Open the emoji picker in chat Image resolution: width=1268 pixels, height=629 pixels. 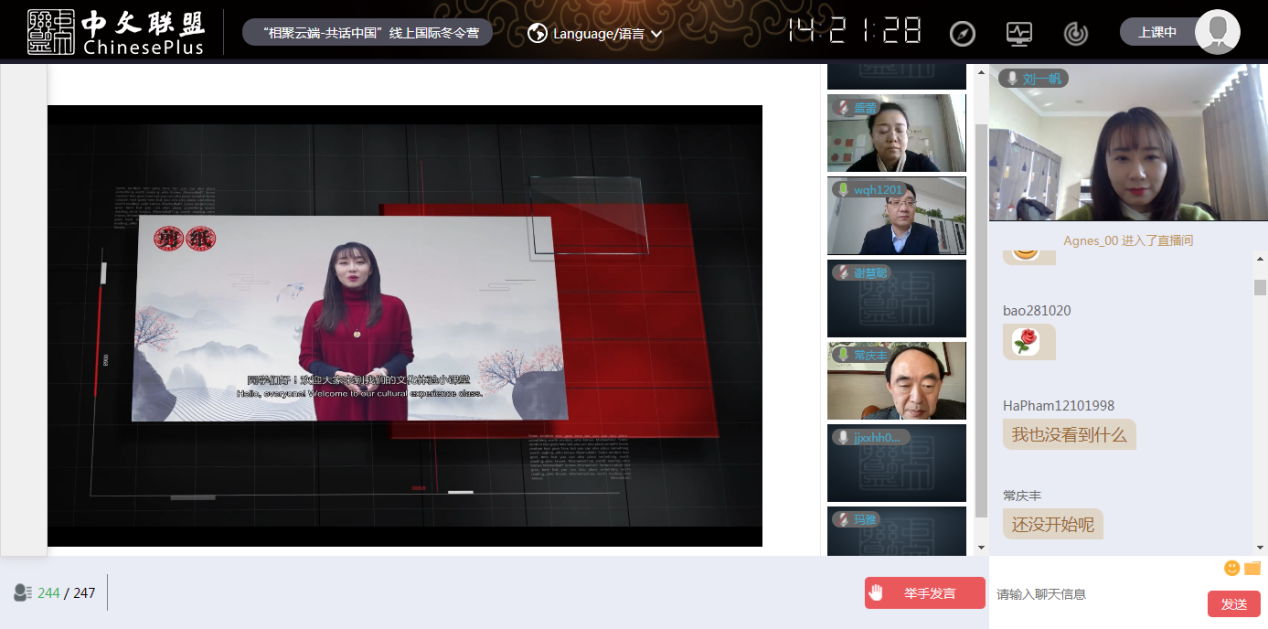(1232, 568)
